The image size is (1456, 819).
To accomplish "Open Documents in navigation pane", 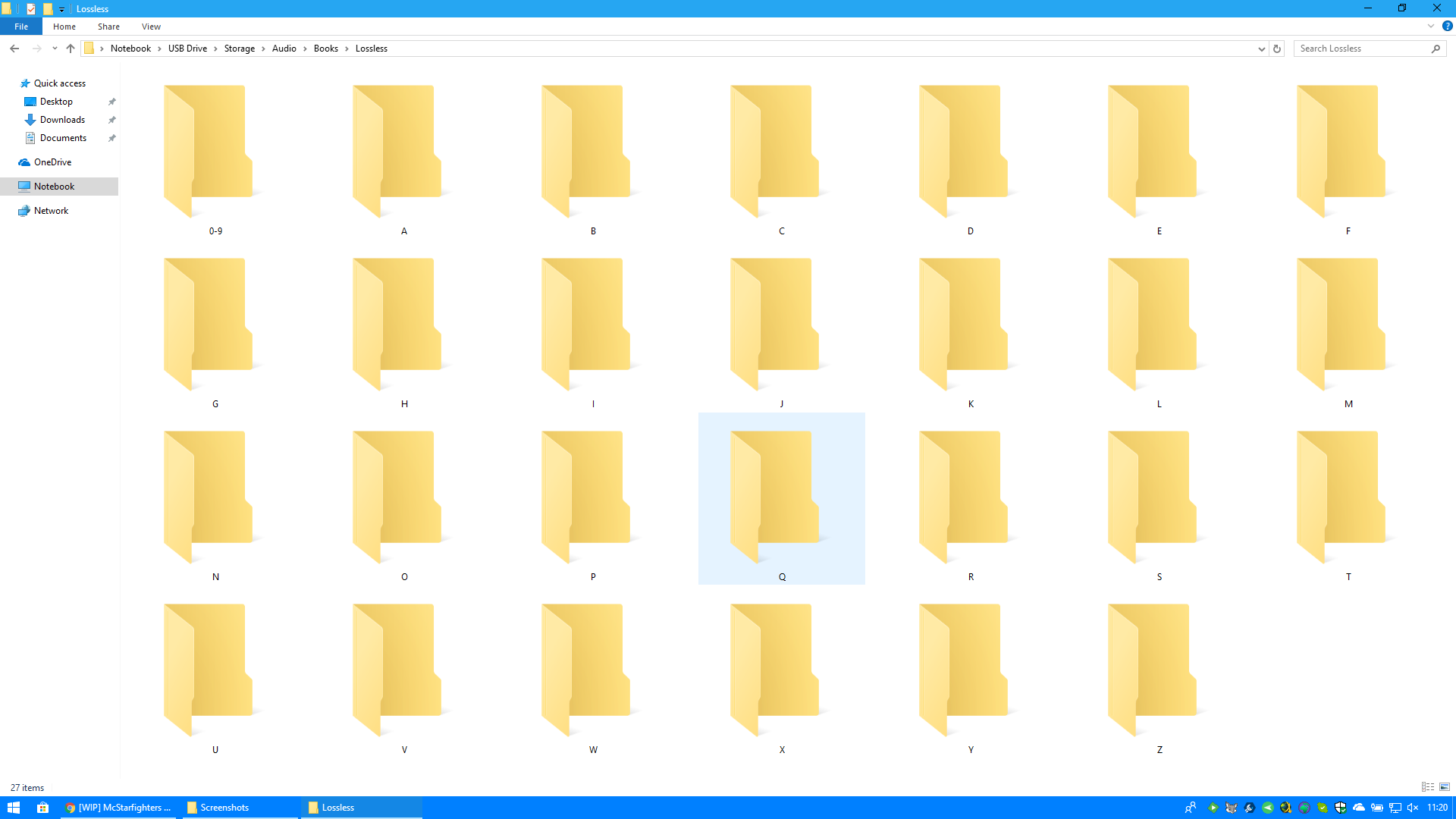I will pyautogui.click(x=63, y=138).
